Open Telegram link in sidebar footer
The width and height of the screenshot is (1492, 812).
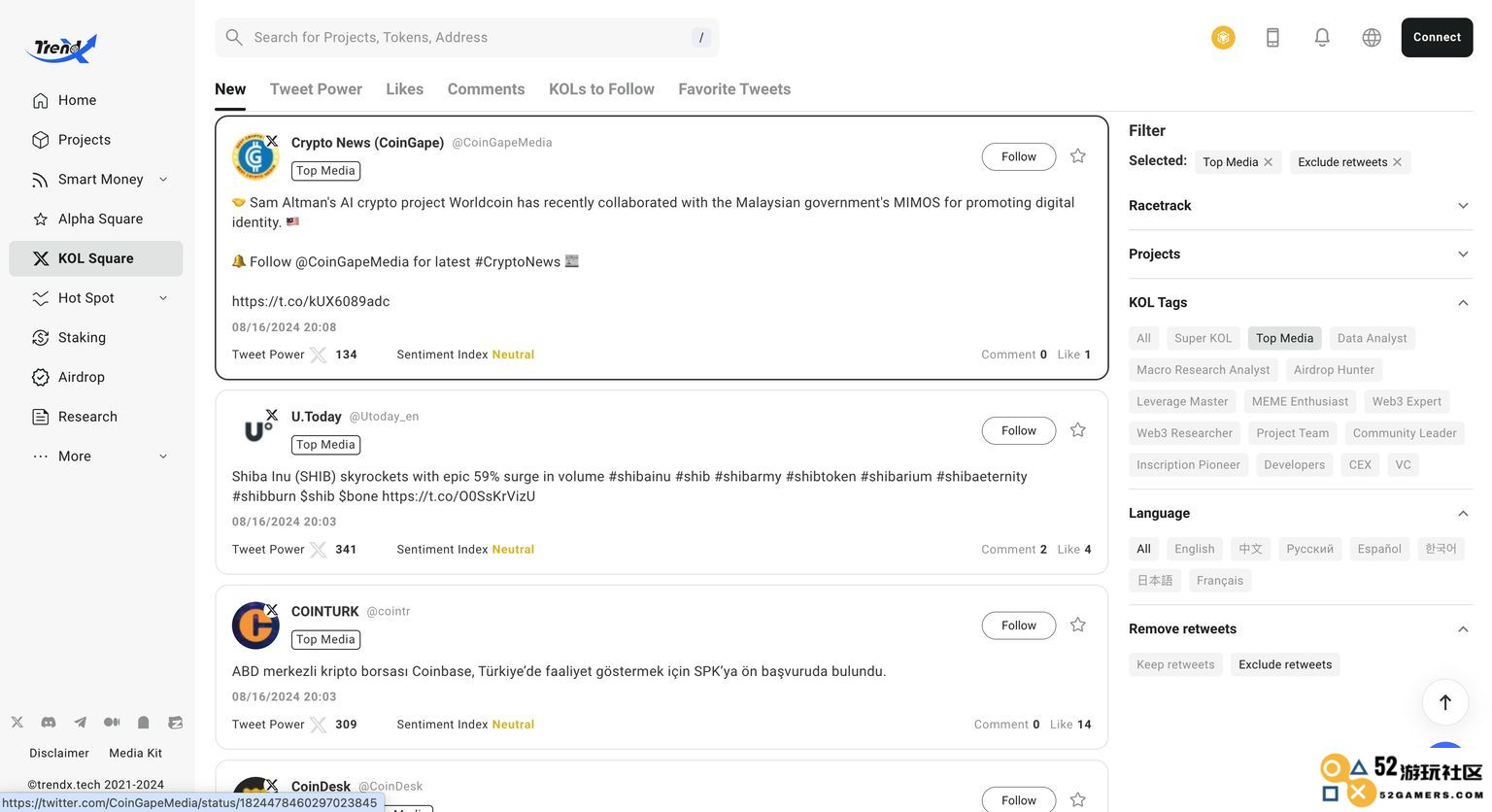point(80,722)
